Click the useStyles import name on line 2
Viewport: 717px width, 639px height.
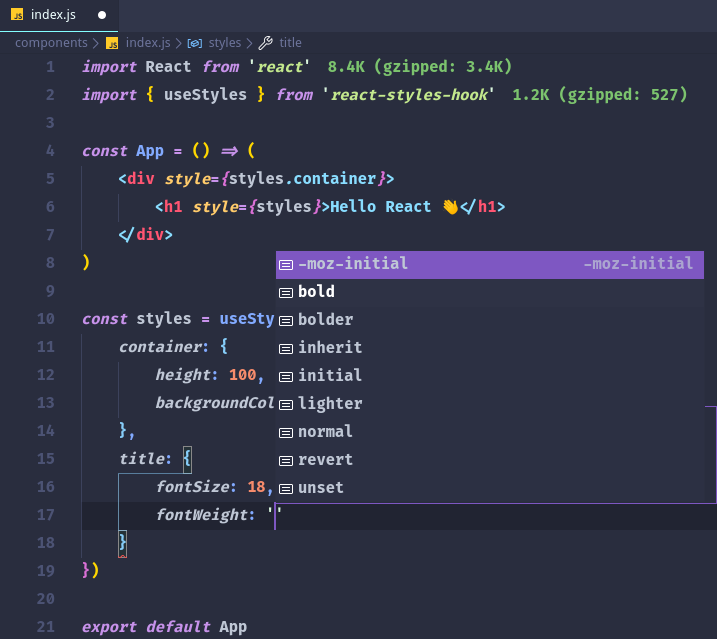click(x=205, y=95)
